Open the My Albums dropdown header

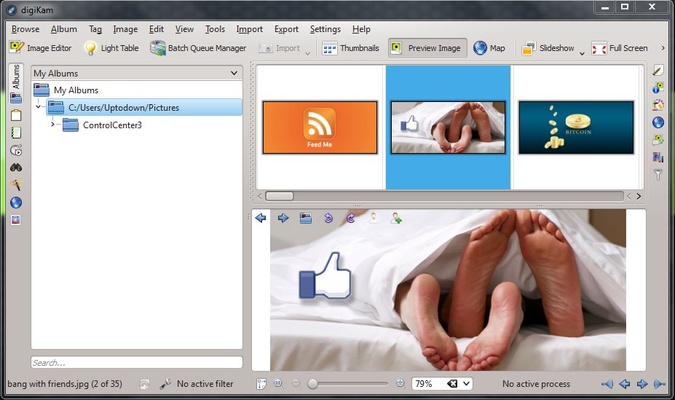(x=136, y=73)
